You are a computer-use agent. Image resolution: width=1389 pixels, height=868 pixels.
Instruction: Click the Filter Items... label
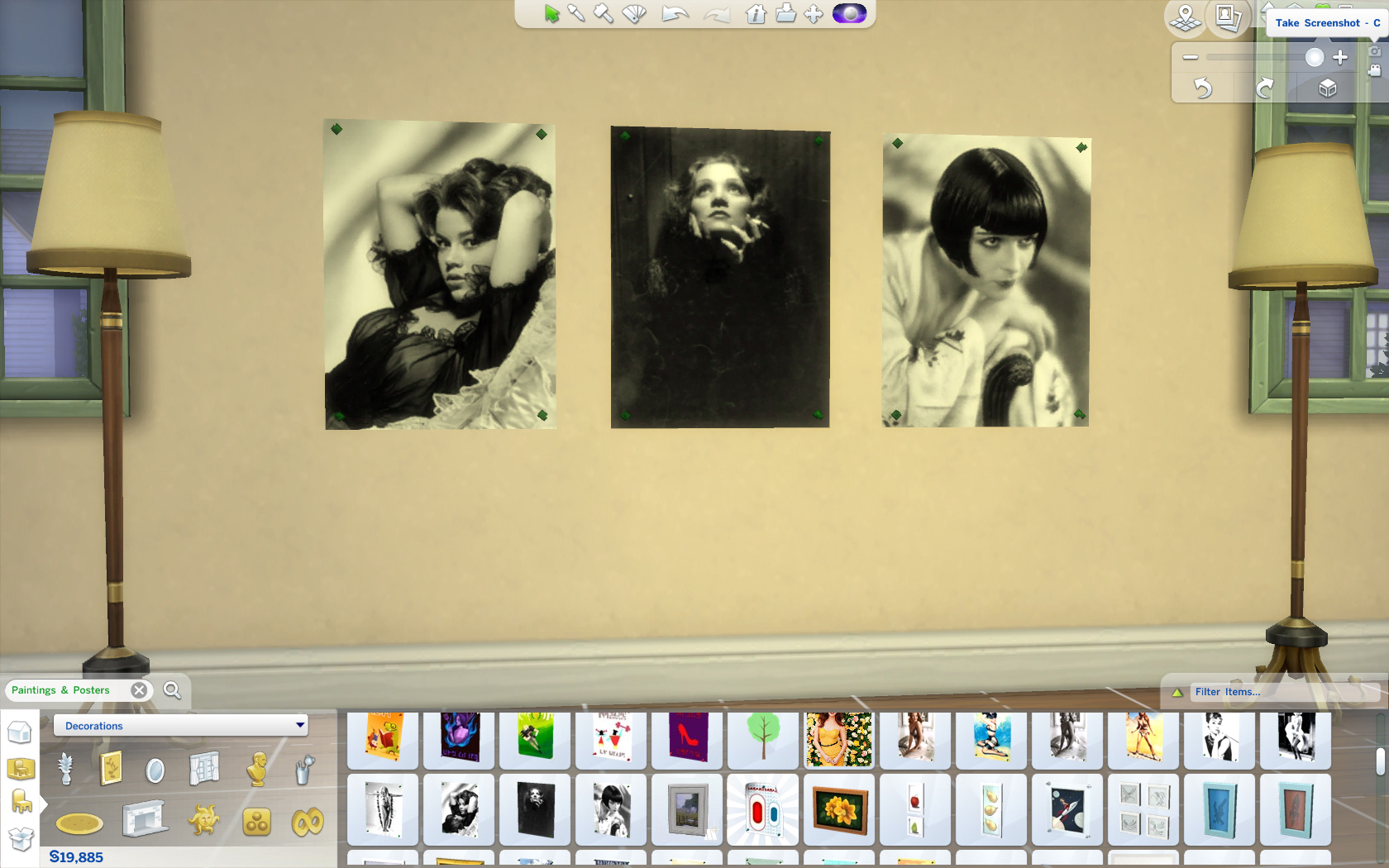coord(1228,692)
